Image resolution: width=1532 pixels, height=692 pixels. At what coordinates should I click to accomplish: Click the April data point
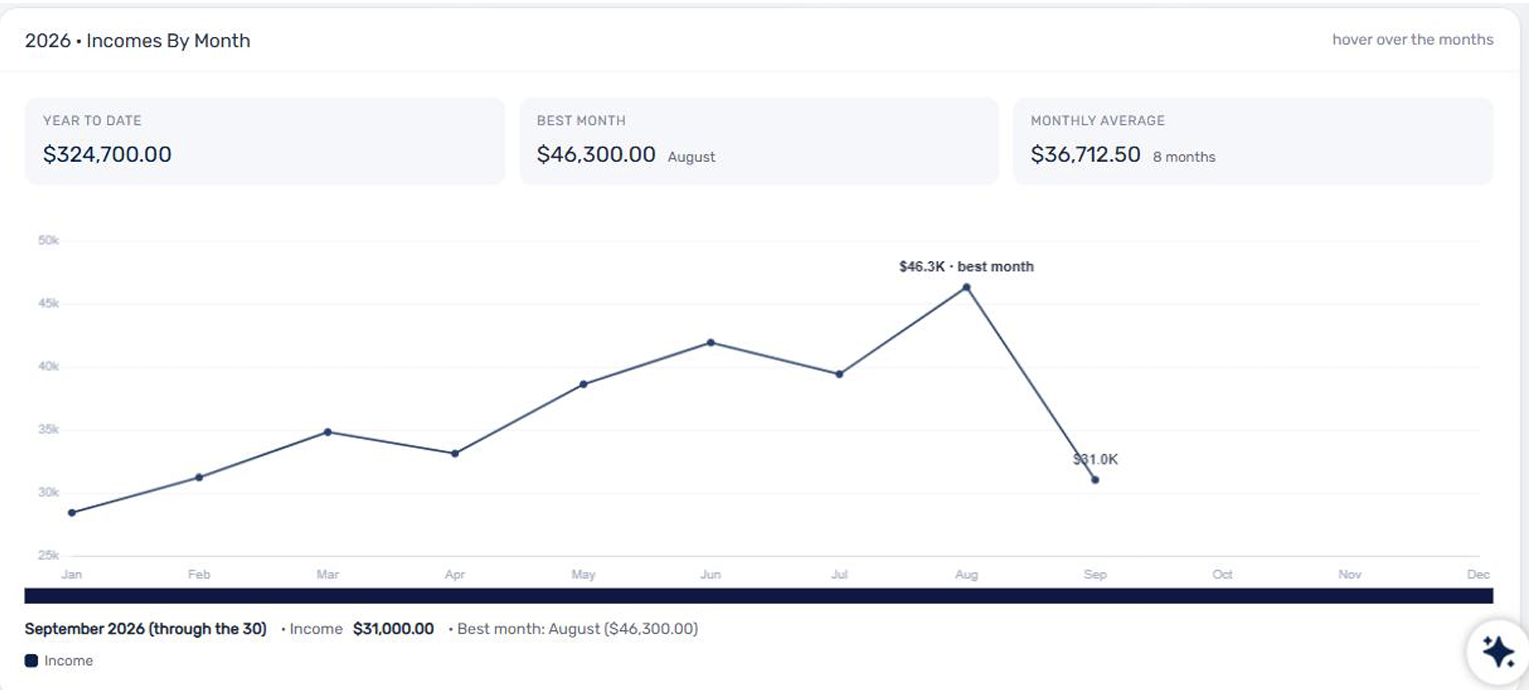point(455,453)
